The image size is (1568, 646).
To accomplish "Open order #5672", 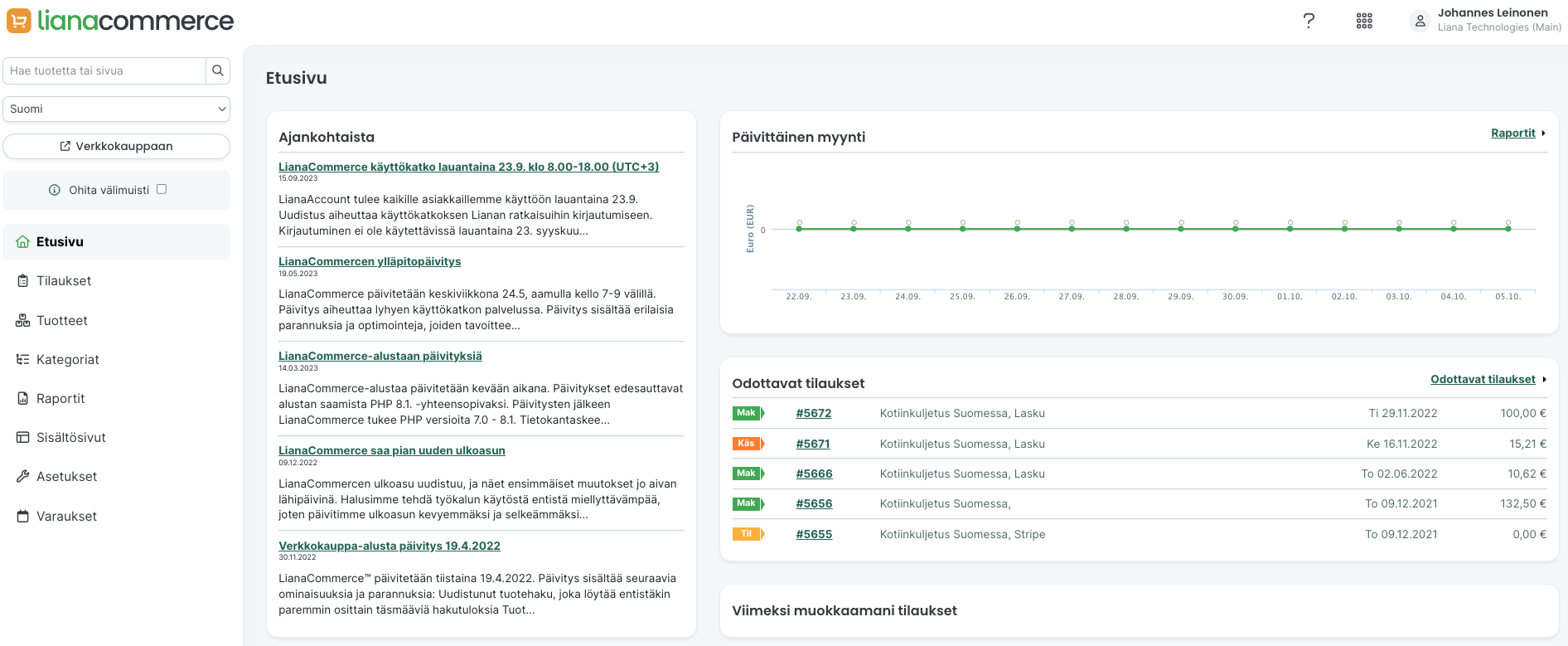I will (x=814, y=413).
